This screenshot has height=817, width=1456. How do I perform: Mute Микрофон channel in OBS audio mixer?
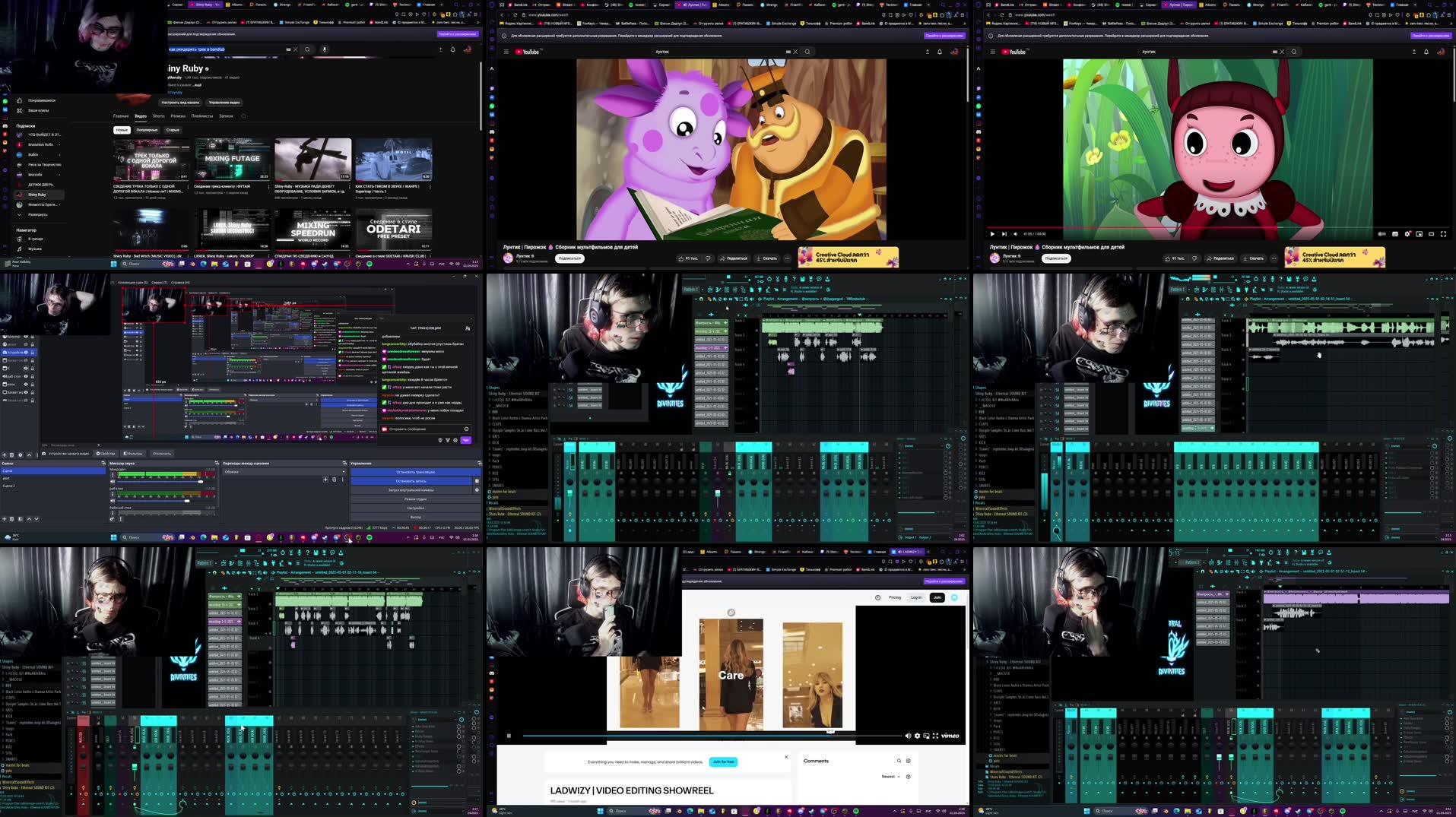113,482
